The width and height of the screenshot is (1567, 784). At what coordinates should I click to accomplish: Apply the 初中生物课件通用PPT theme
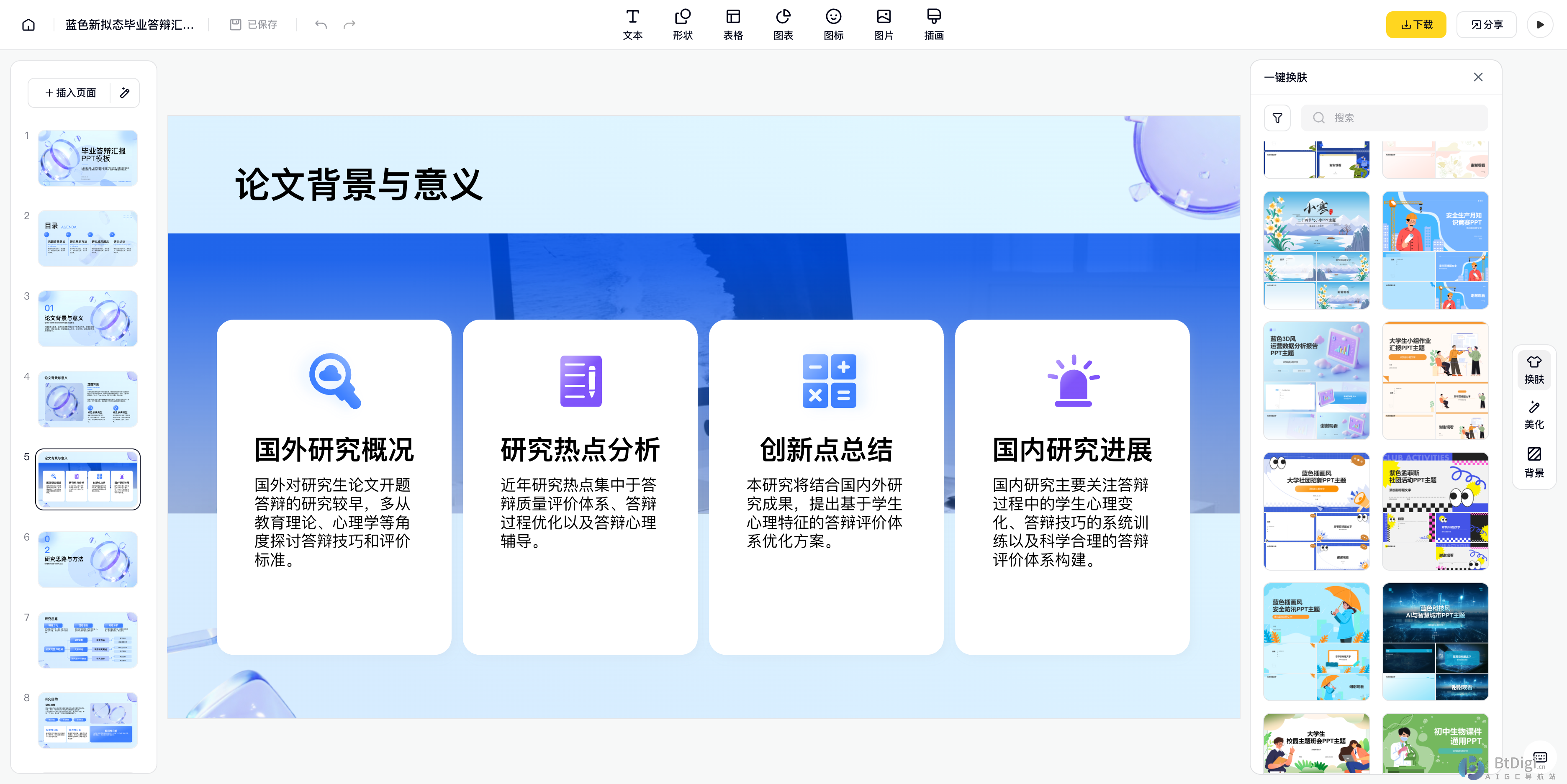click(1435, 743)
